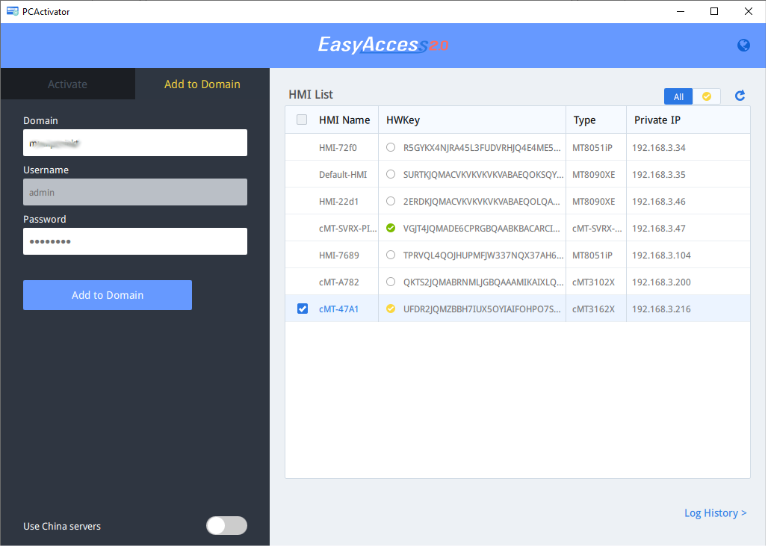The image size is (766, 546).
Task: Click green check icon of cMT-SVRX row
Action: [390, 228]
